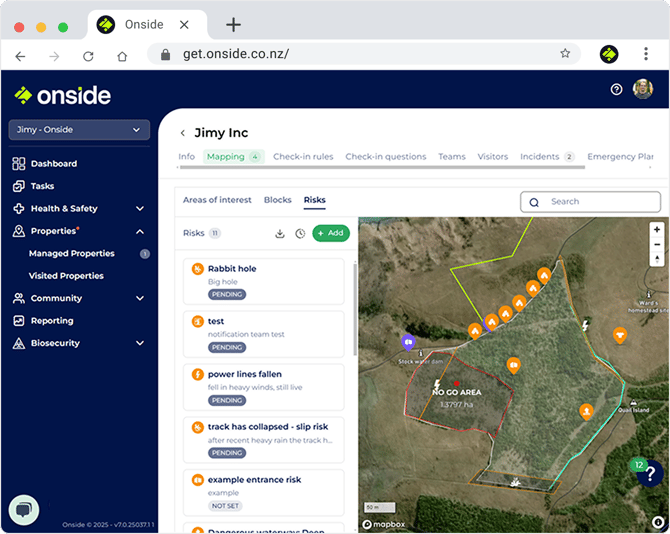This screenshot has height=534, width=670.
Task: Click the Mapbox logo
Action: click(x=384, y=524)
